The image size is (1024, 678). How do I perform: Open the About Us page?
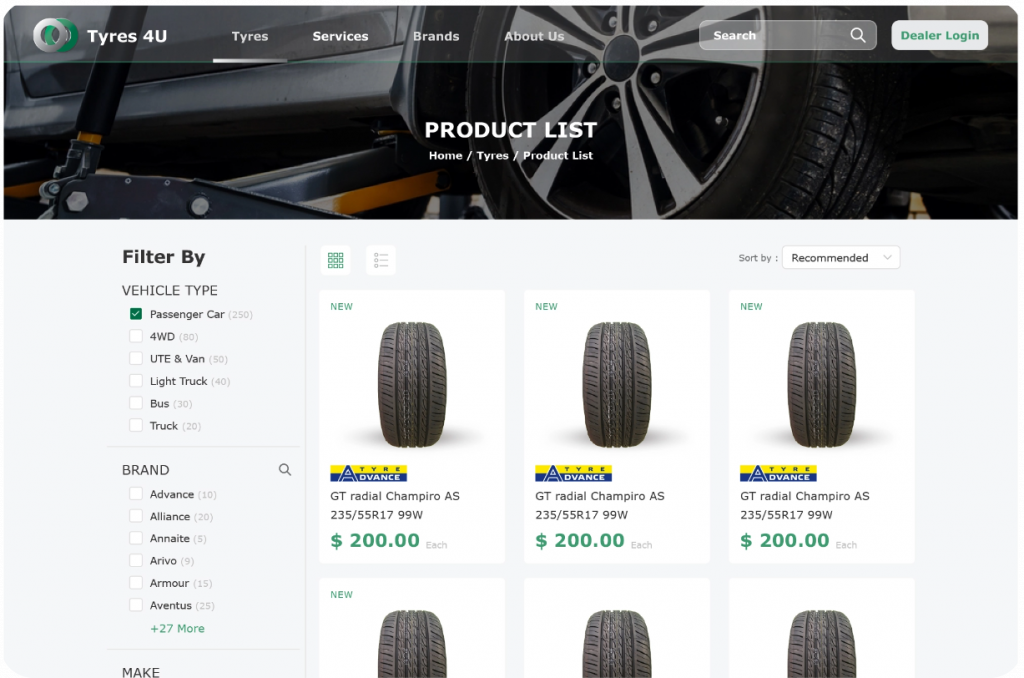[534, 37]
